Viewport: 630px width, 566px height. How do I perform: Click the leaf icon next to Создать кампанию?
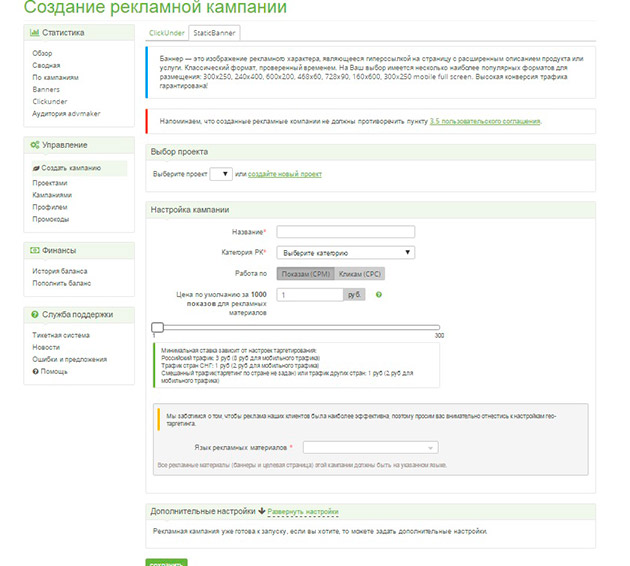36,168
